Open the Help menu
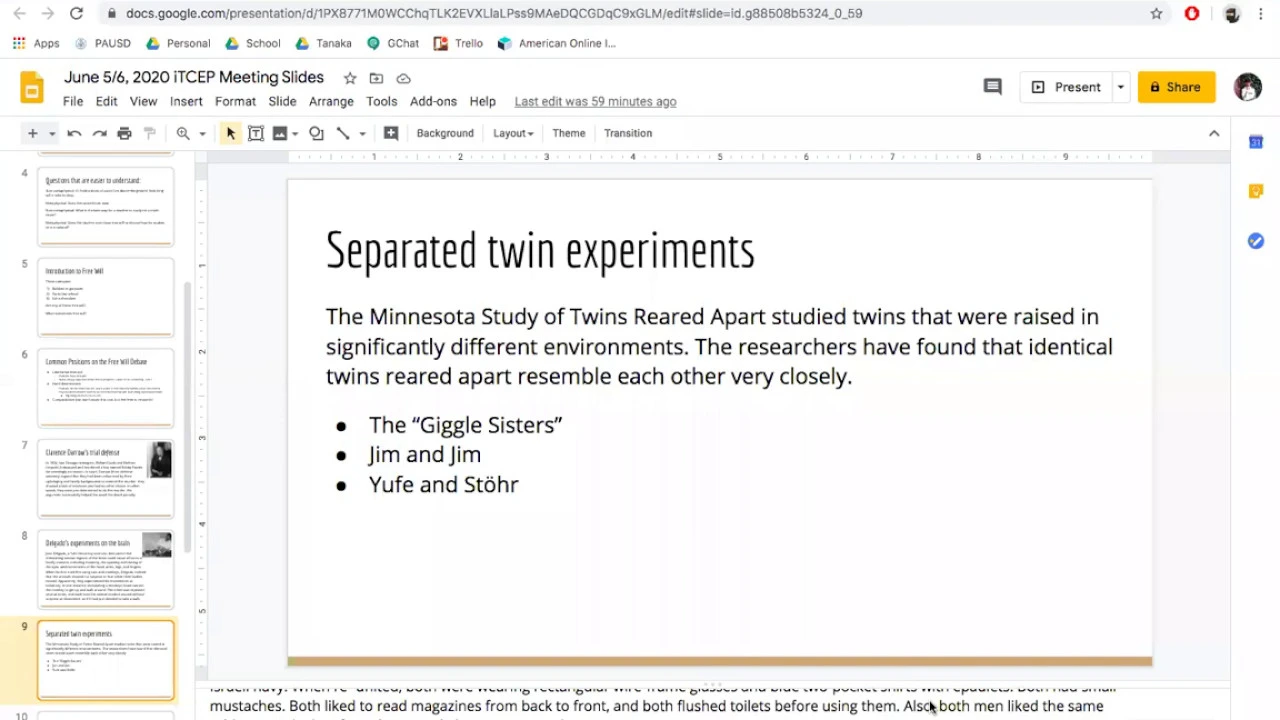Viewport: 1280px width, 720px height. pyautogui.click(x=482, y=101)
